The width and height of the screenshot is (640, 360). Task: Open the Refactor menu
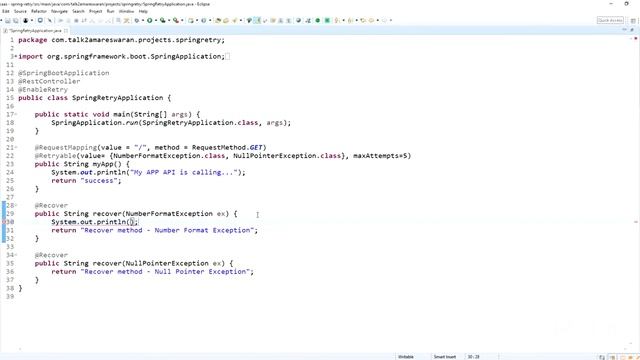[x=39, y=11]
